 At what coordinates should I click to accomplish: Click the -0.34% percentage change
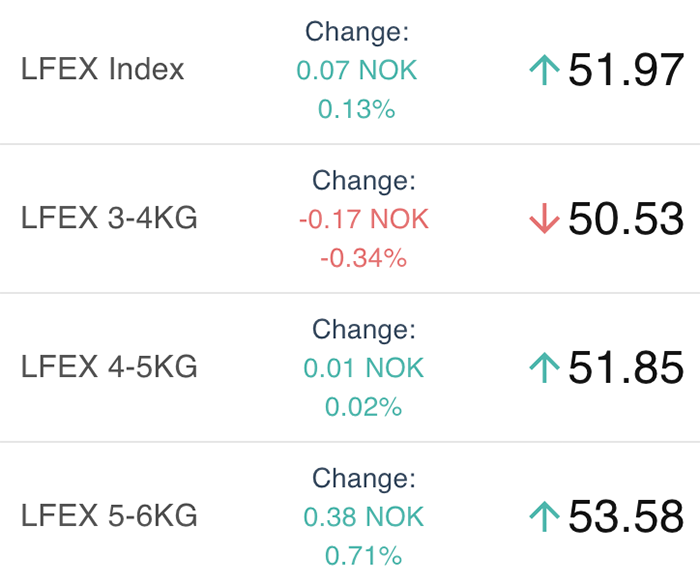[x=364, y=258]
